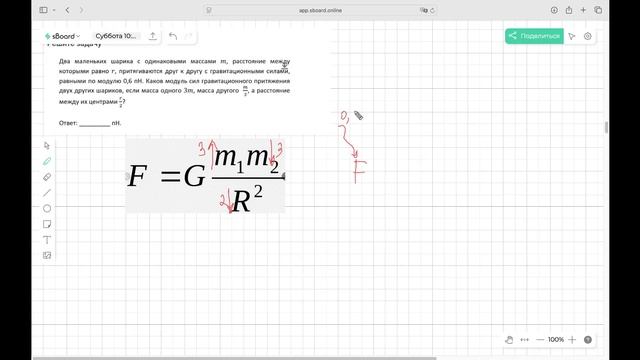Click the privacy shield icon in address bar
640x360 pixels.
pyautogui.click(x=209, y=10)
